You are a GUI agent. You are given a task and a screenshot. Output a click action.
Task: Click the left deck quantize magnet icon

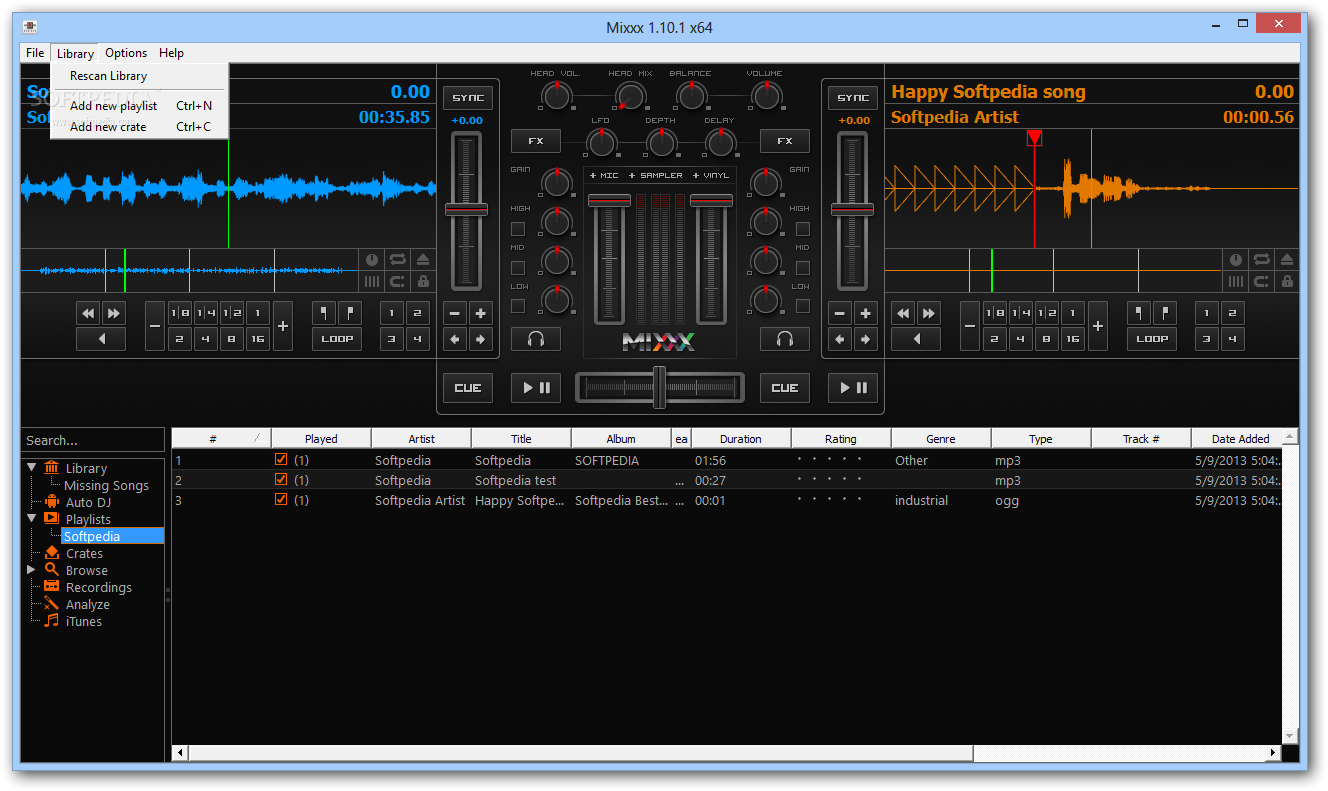(397, 282)
